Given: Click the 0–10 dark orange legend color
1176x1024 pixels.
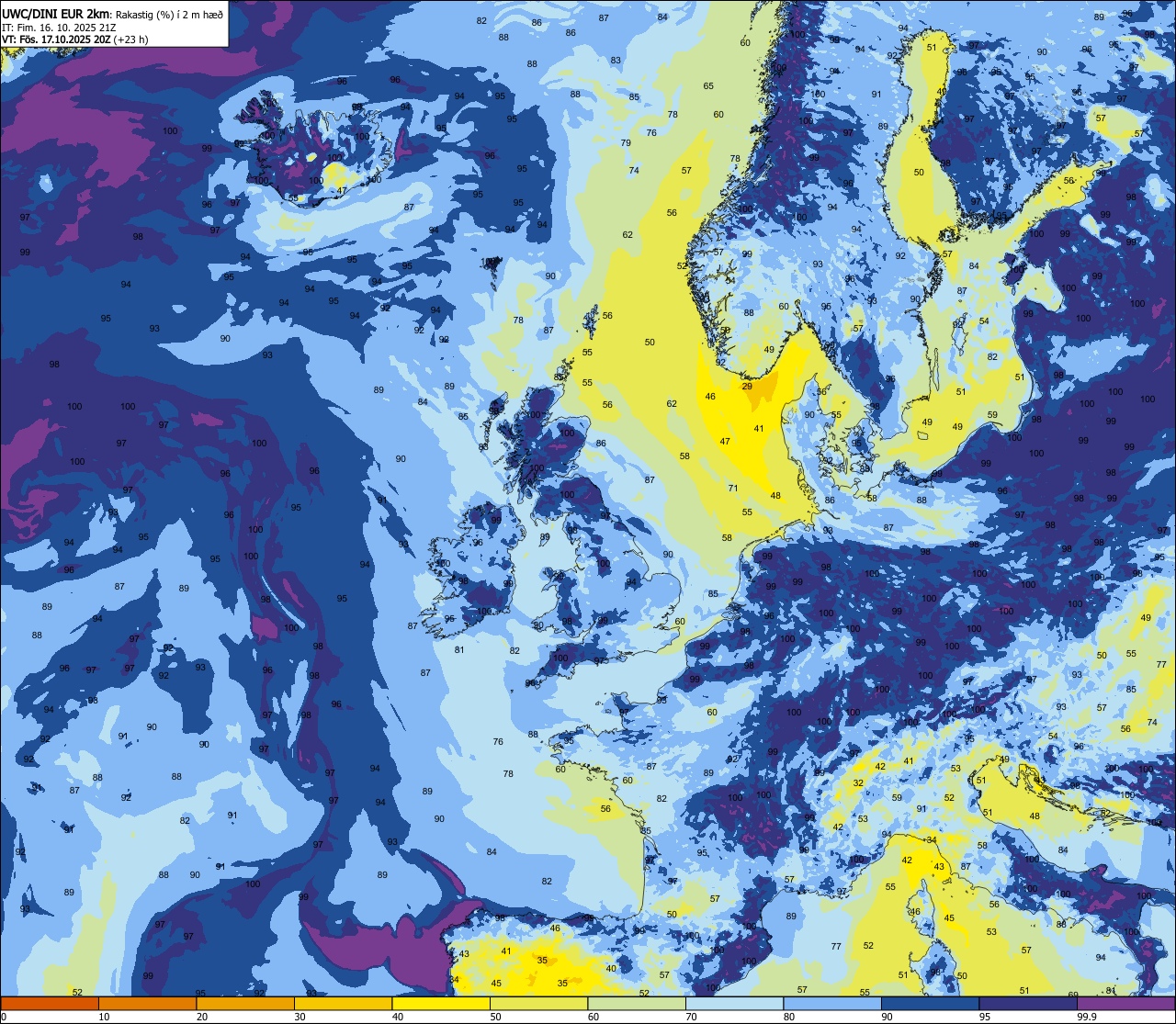Looking at the screenshot, I should (50, 1004).
